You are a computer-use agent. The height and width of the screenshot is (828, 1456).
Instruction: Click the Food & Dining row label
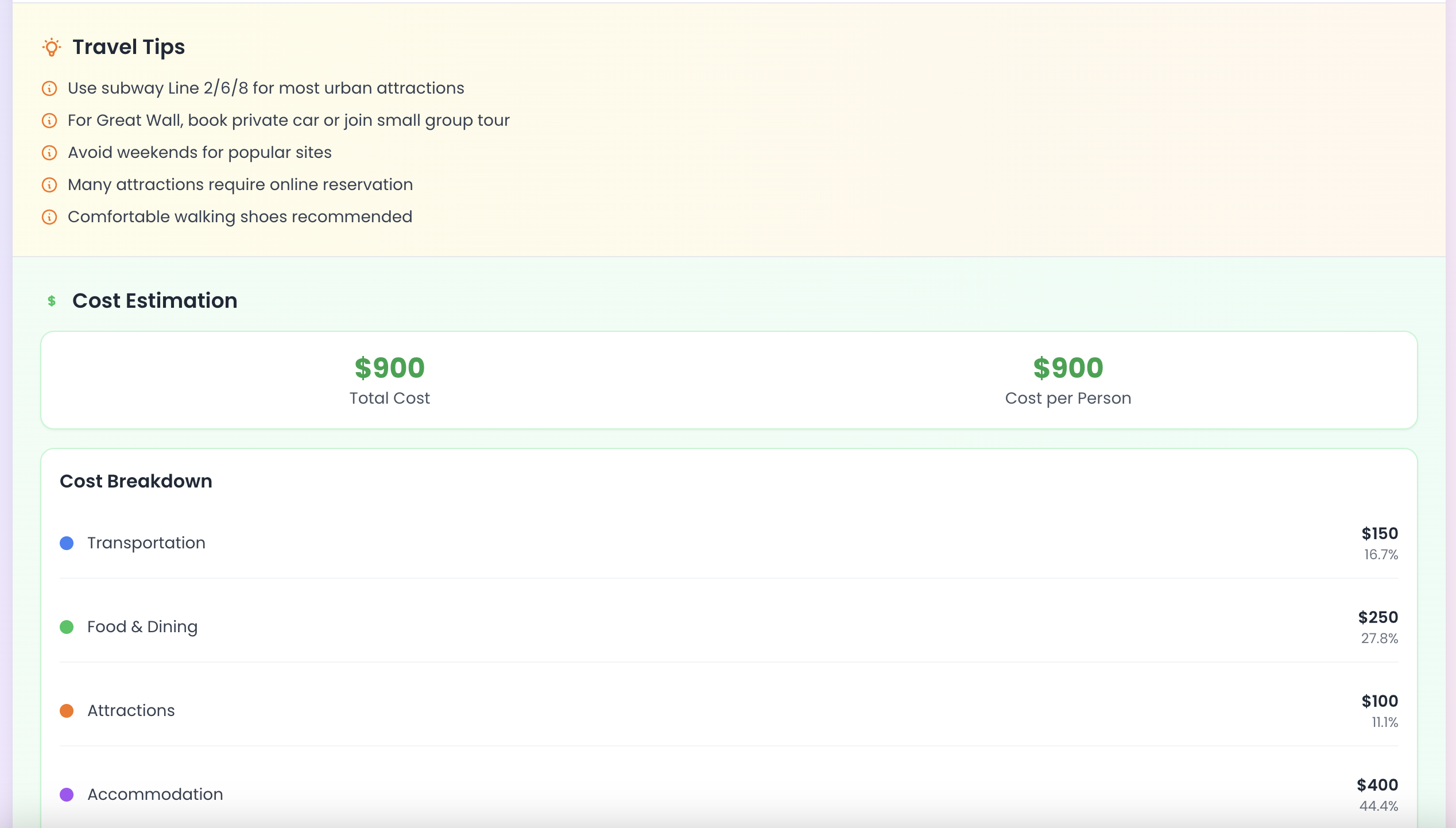coord(142,626)
